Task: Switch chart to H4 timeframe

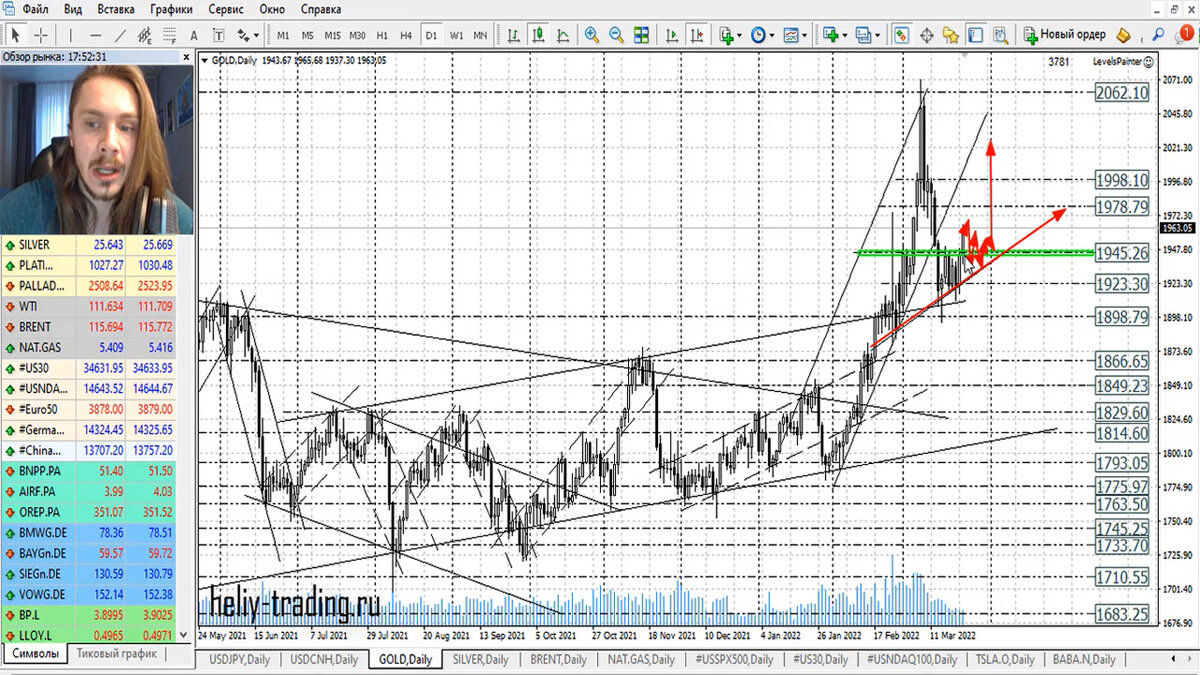Action: tap(406, 35)
